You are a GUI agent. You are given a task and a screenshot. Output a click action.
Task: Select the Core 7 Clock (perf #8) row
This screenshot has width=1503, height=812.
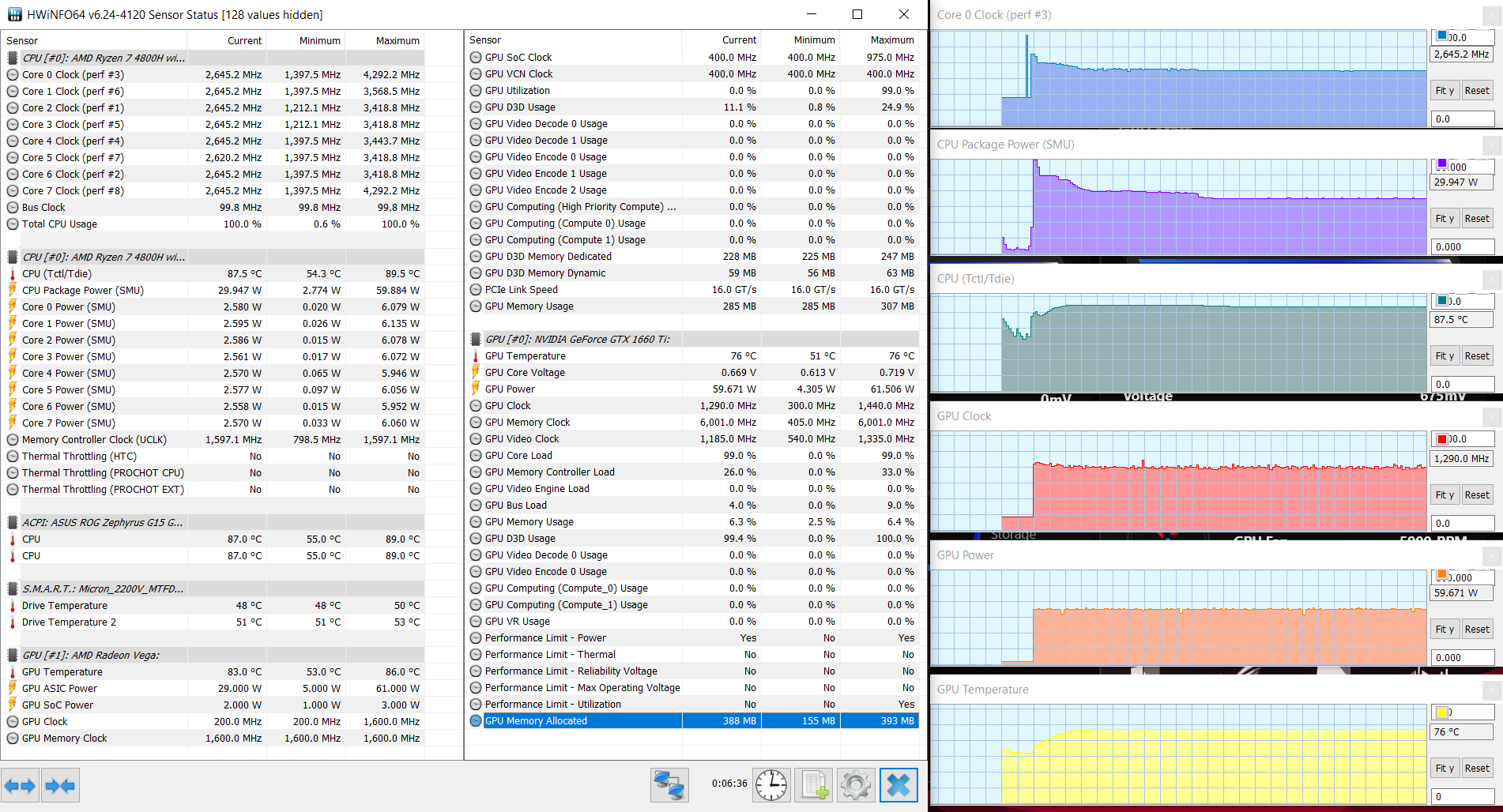[213, 191]
